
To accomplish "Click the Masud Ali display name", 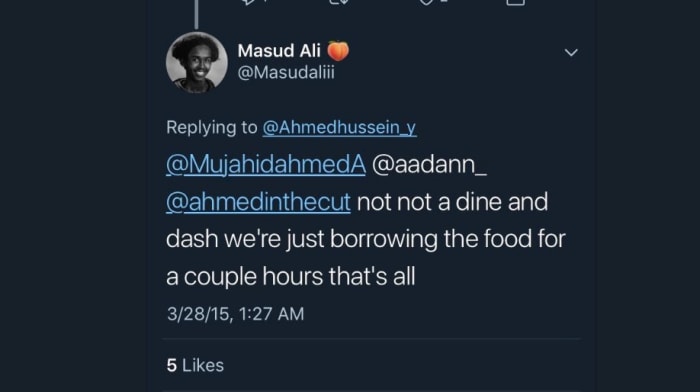I will (x=279, y=51).
